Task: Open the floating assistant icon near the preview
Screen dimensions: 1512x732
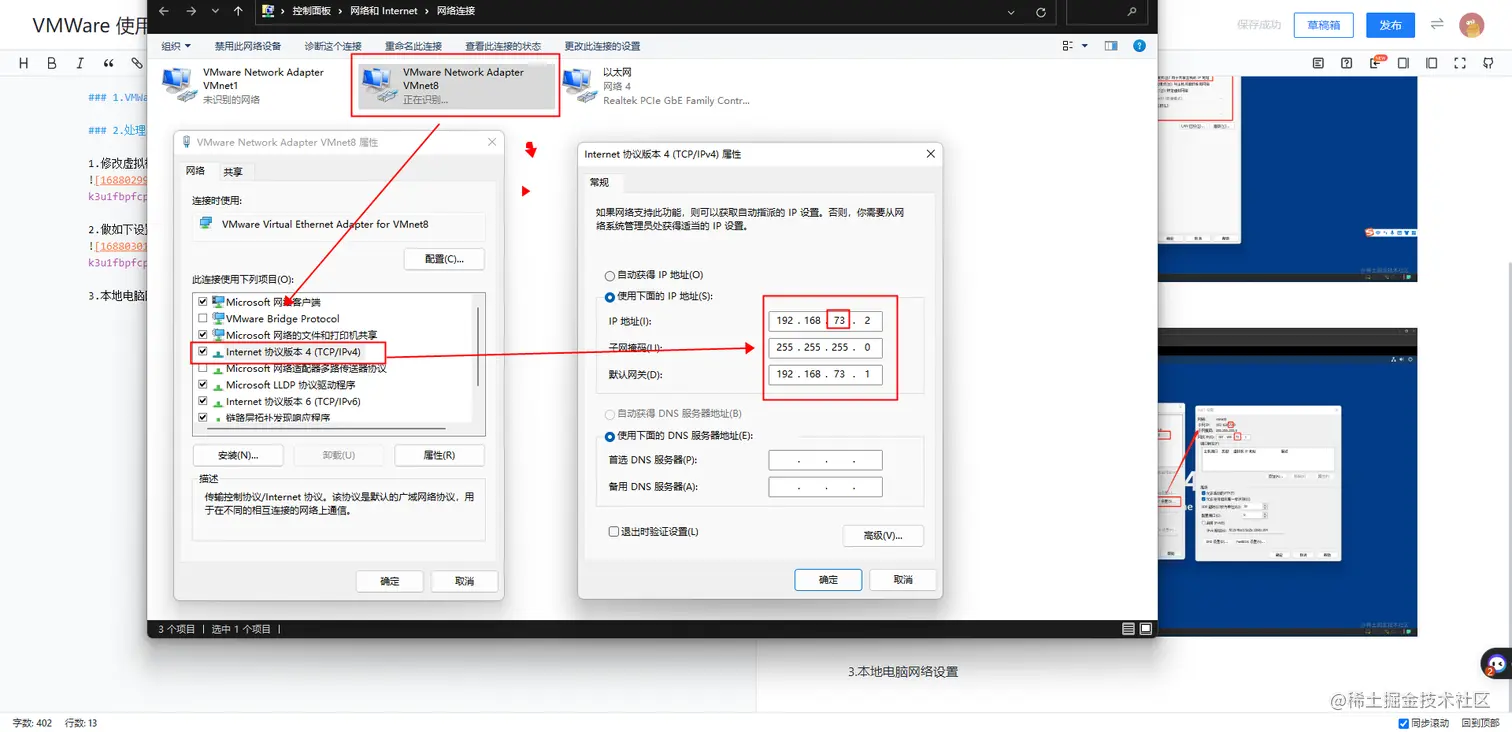Action: click(x=1494, y=663)
